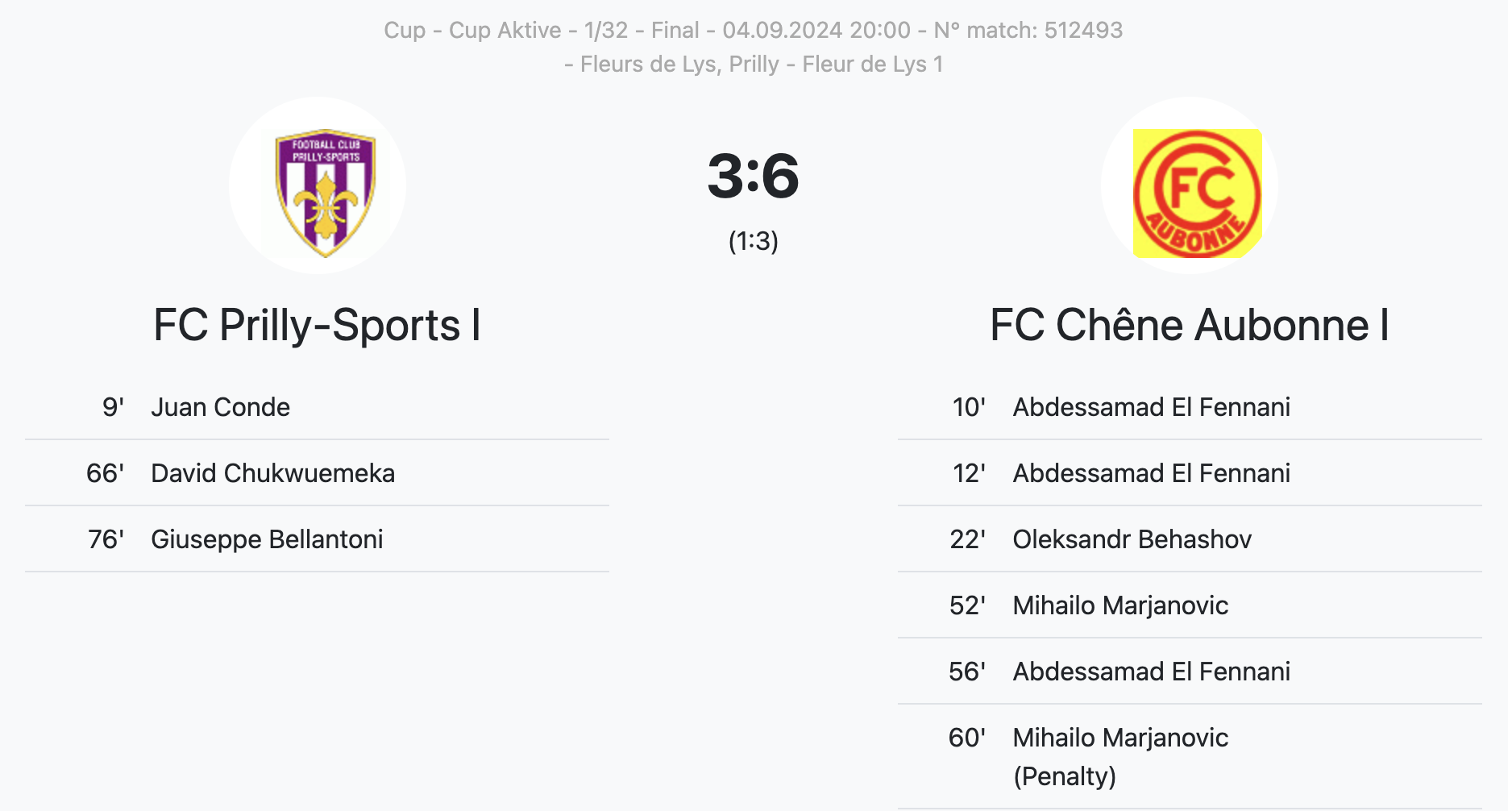The height and width of the screenshot is (811, 1512).
Task: Click the 22' minute marker
Action: coord(967,539)
